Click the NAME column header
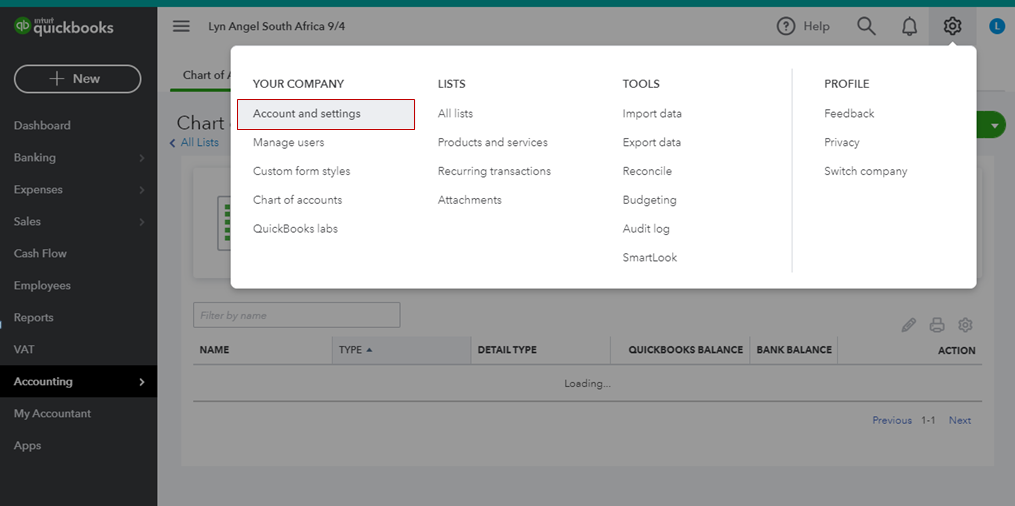The image size is (1015, 506). tap(214, 350)
